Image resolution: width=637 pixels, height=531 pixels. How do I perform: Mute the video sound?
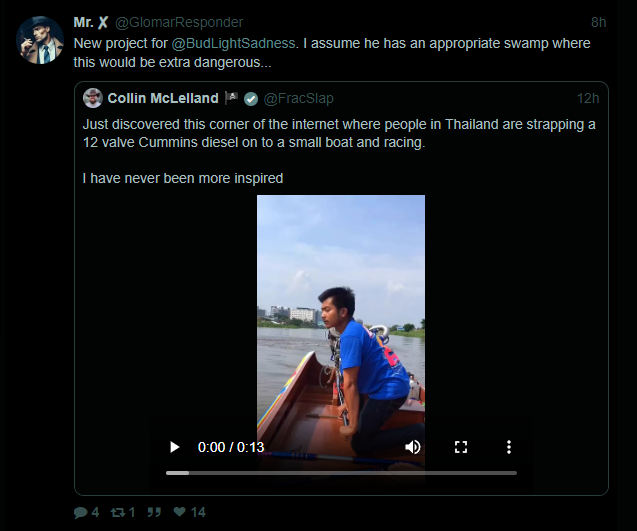pyautogui.click(x=413, y=447)
